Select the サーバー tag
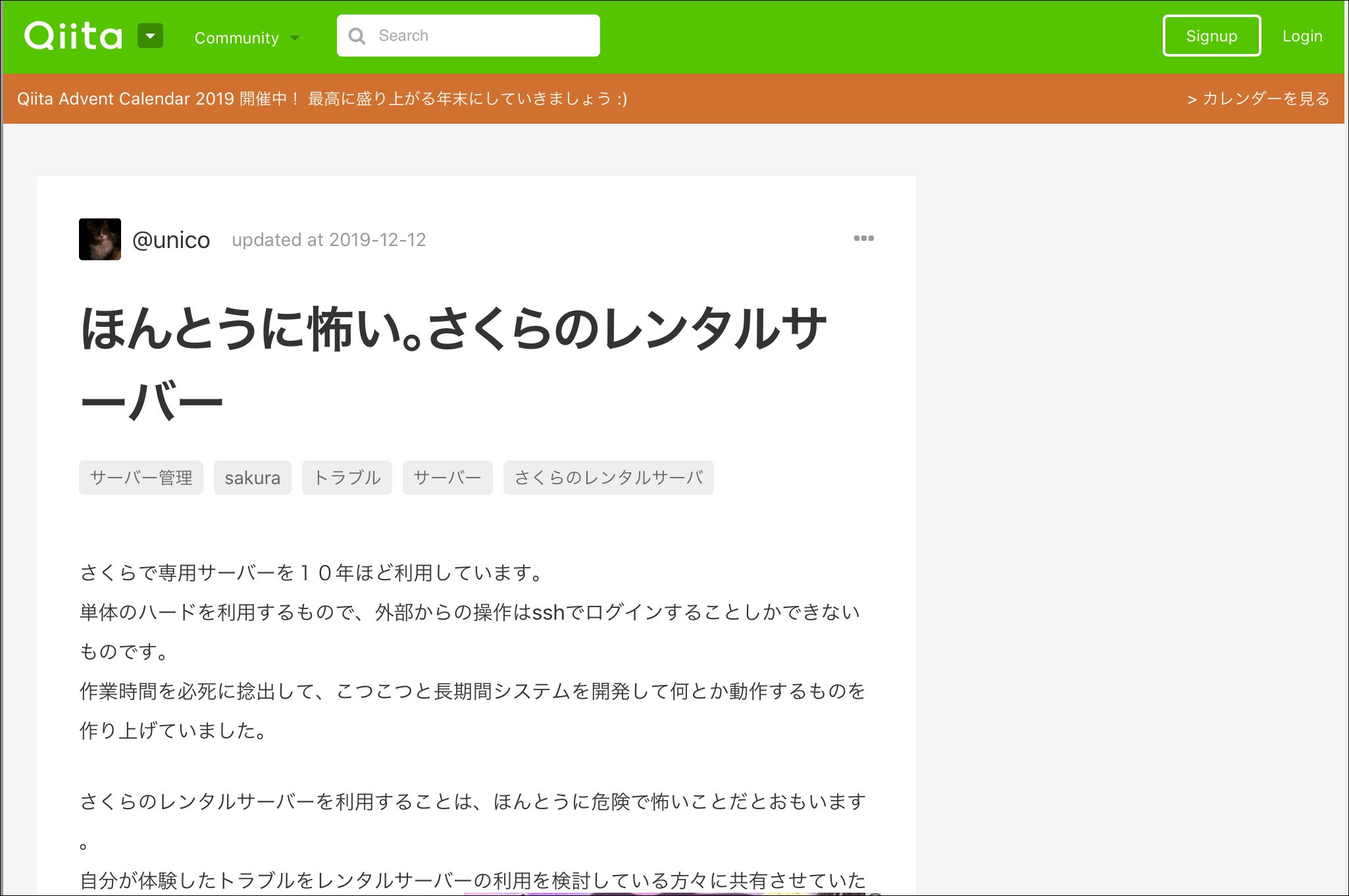Image resolution: width=1349 pixels, height=896 pixels. click(x=447, y=478)
